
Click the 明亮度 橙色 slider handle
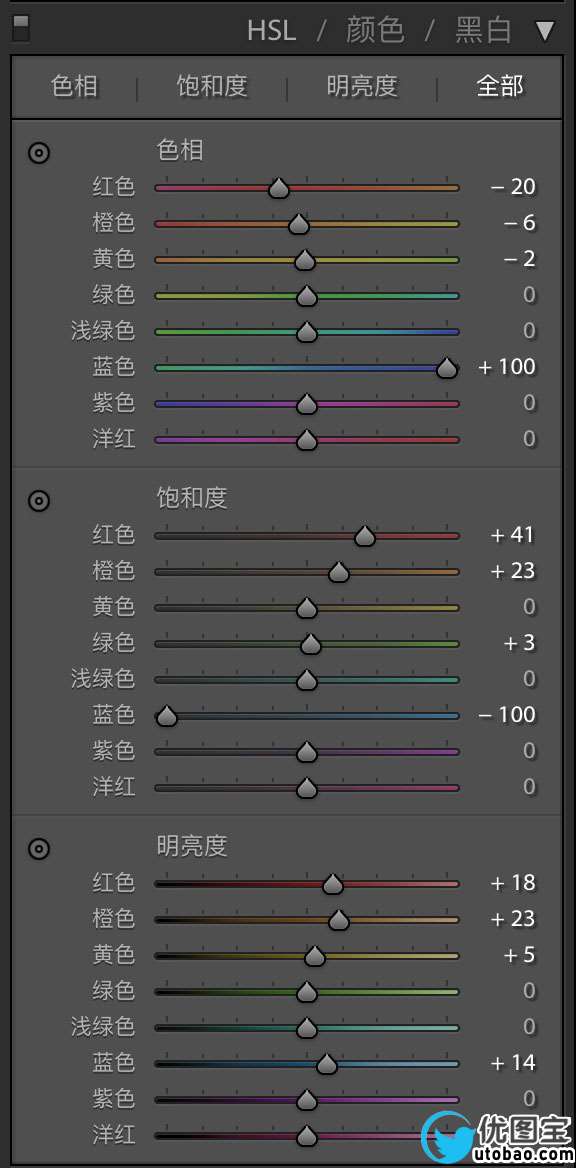click(x=339, y=920)
